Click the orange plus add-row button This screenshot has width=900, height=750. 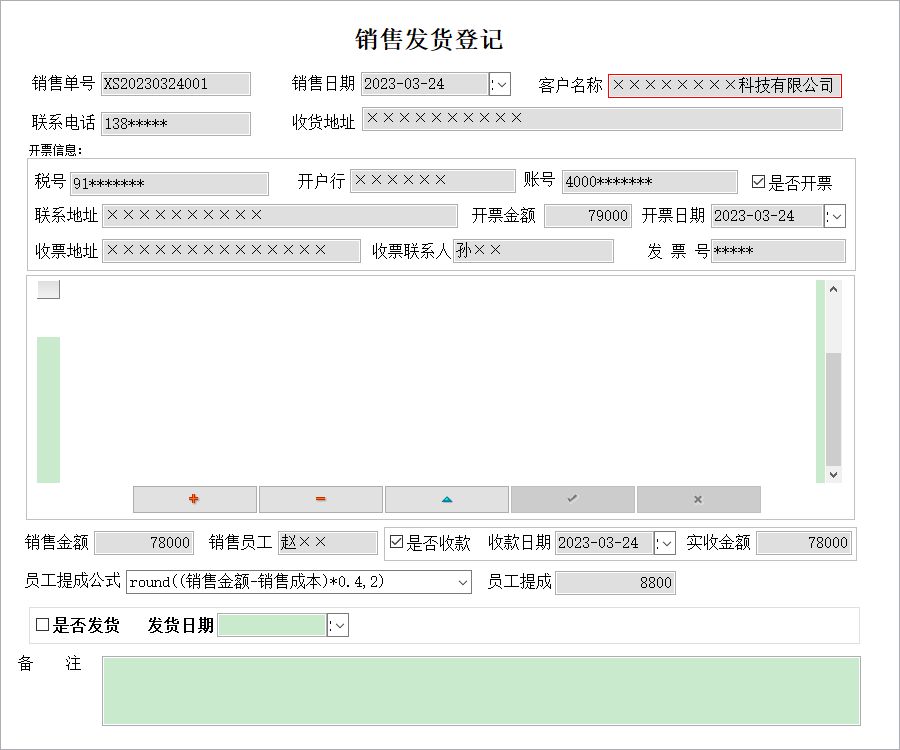click(x=195, y=499)
